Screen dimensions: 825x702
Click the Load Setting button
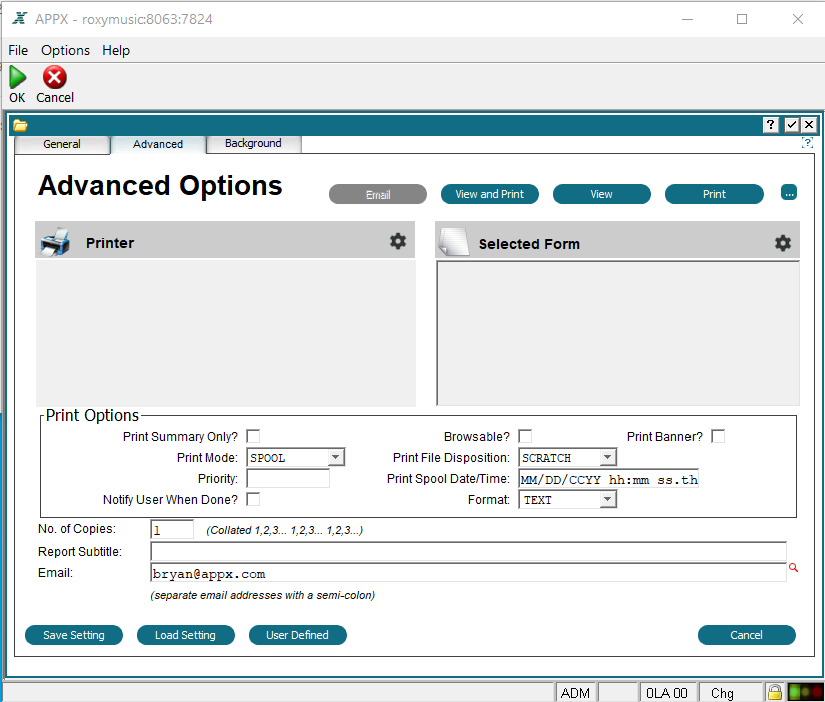(185, 635)
